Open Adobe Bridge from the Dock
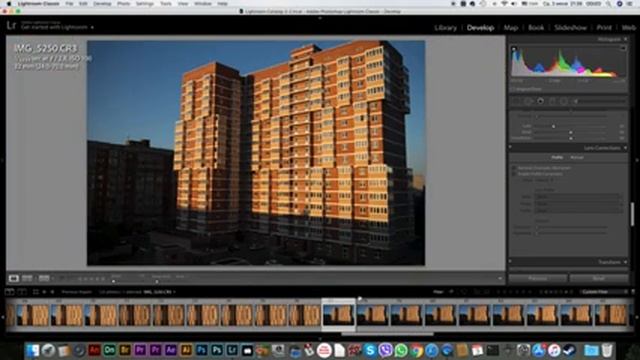This screenshot has height=360, width=640. [x=125, y=350]
